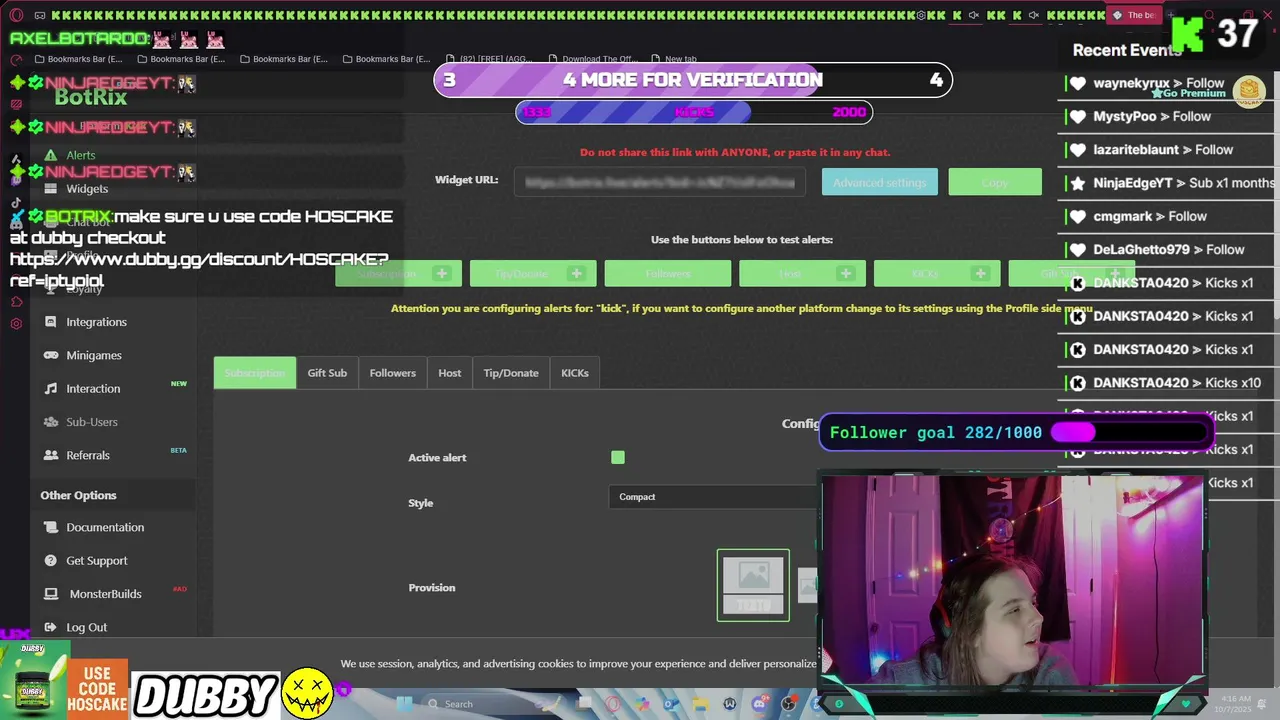Click the Windows Start icon in taskbar

click(x=404, y=704)
